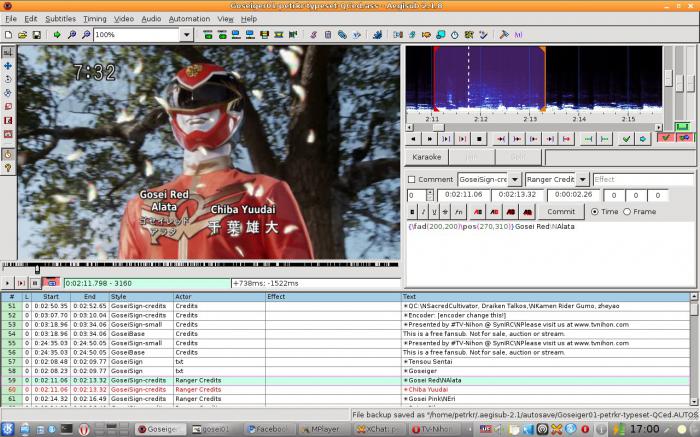Open the KDE start menu button
The width and height of the screenshot is (700, 437).
(8, 429)
